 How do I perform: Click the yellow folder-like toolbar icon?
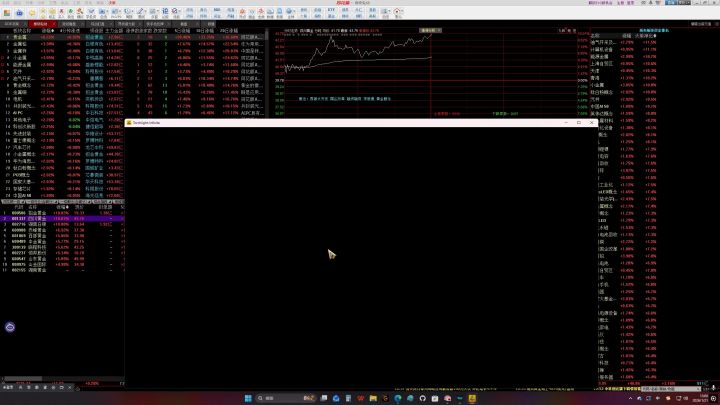[32, 13]
